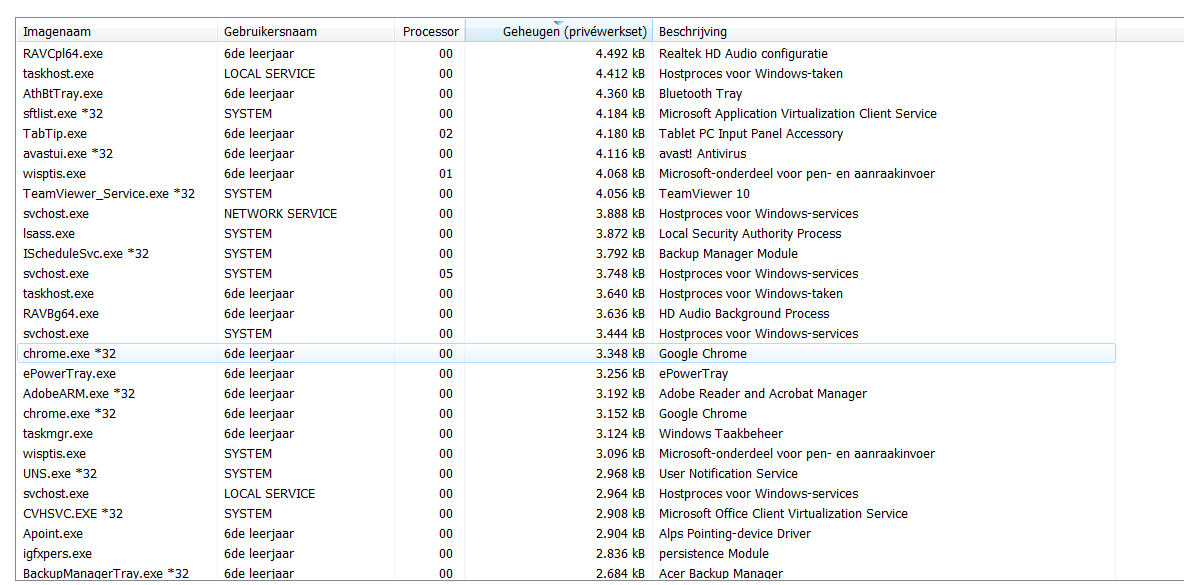Choose IScheduleSvc.exe *32 process row
The image size is (1184, 585).
click(86, 254)
